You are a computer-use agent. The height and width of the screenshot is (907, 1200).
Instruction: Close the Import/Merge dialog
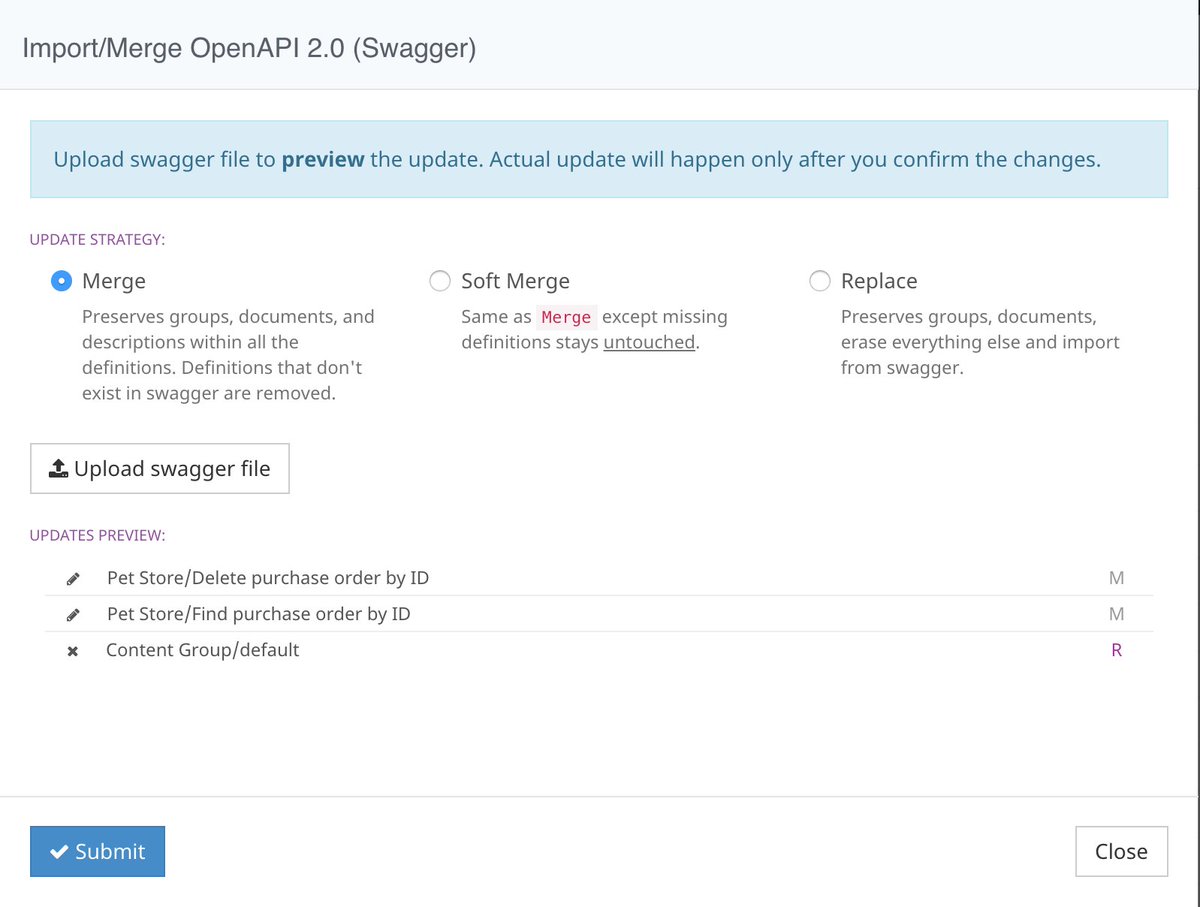pyautogui.click(x=1121, y=851)
